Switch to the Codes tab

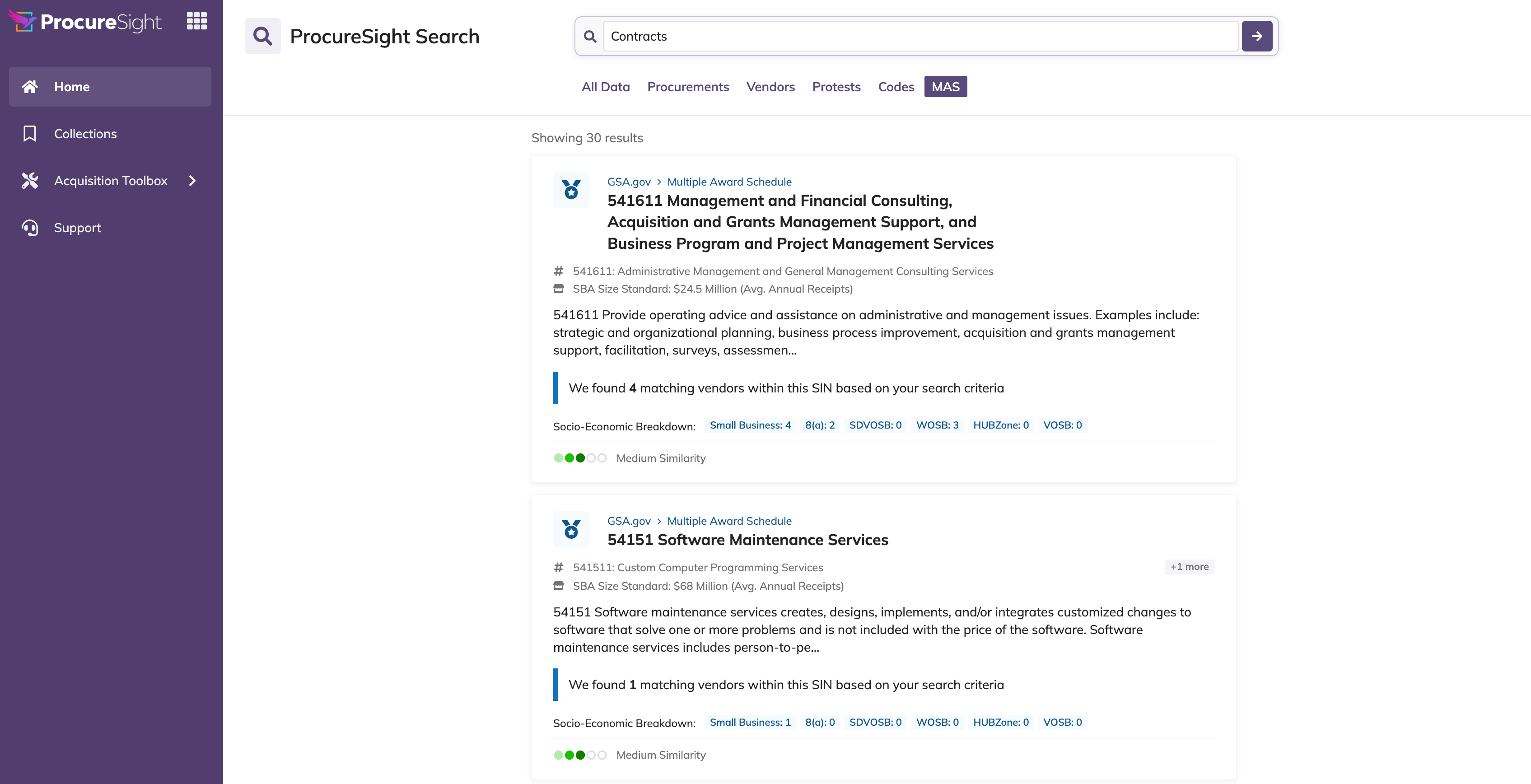[896, 87]
